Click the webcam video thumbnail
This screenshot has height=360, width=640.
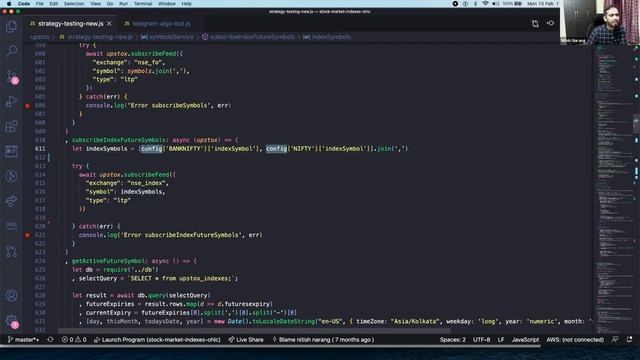tap(600, 22)
